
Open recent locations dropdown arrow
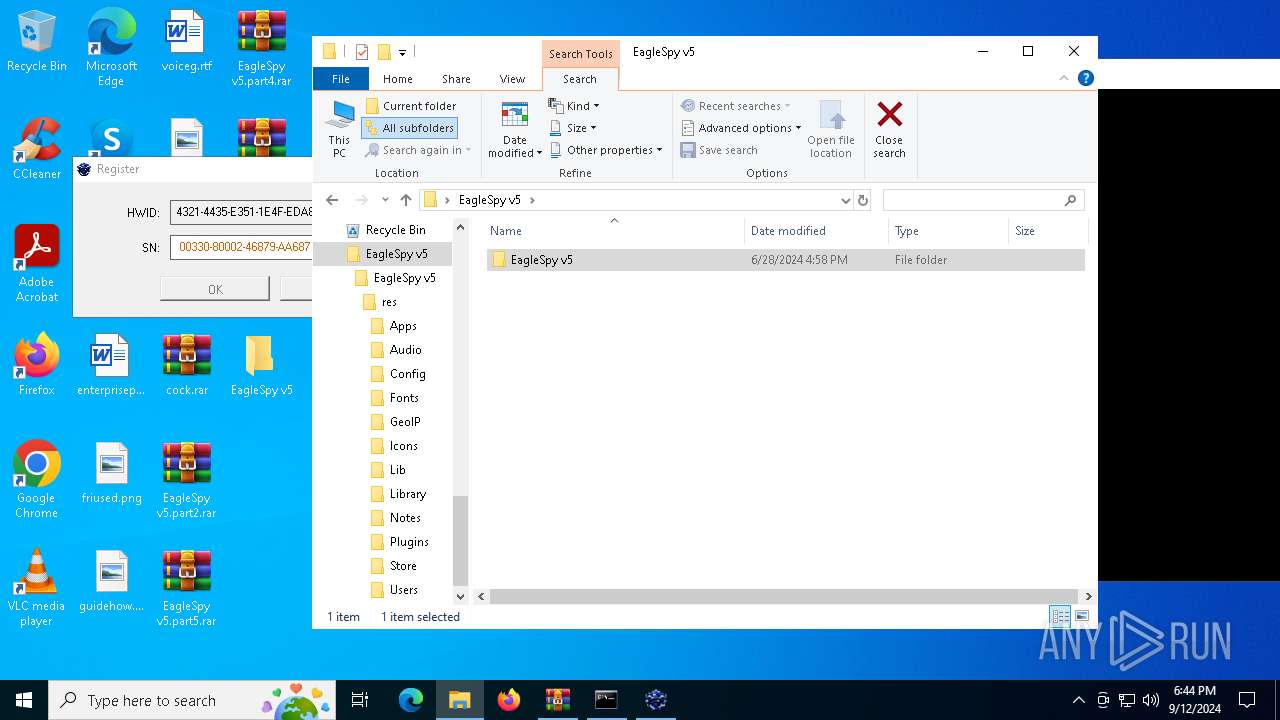click(x=385, y=200)
